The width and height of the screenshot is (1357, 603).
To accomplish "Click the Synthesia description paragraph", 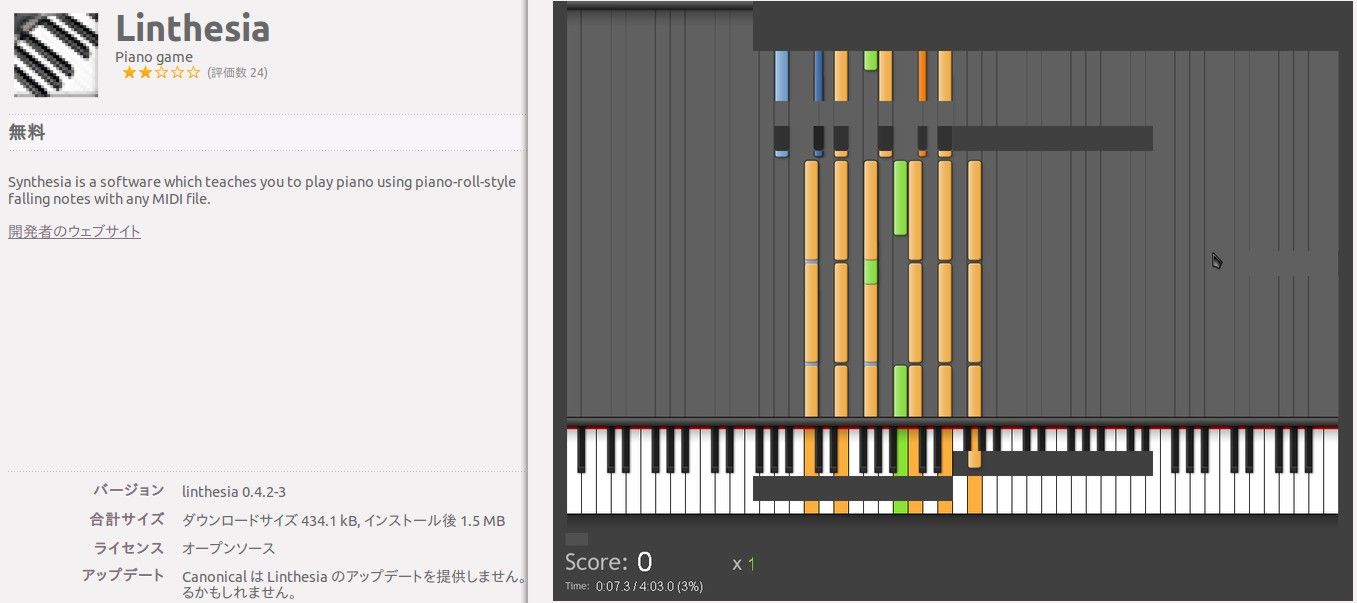I will click(x=262, y=190).
